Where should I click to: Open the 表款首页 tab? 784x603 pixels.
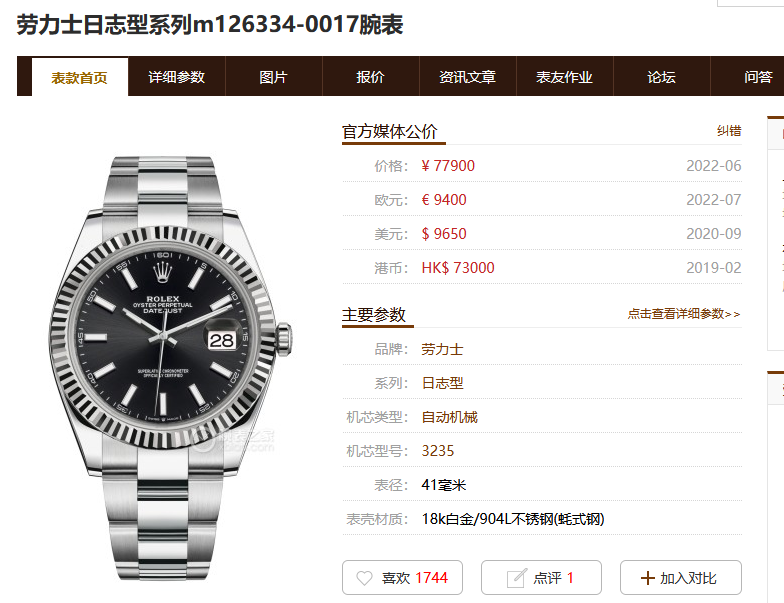[x=80, y=77]
